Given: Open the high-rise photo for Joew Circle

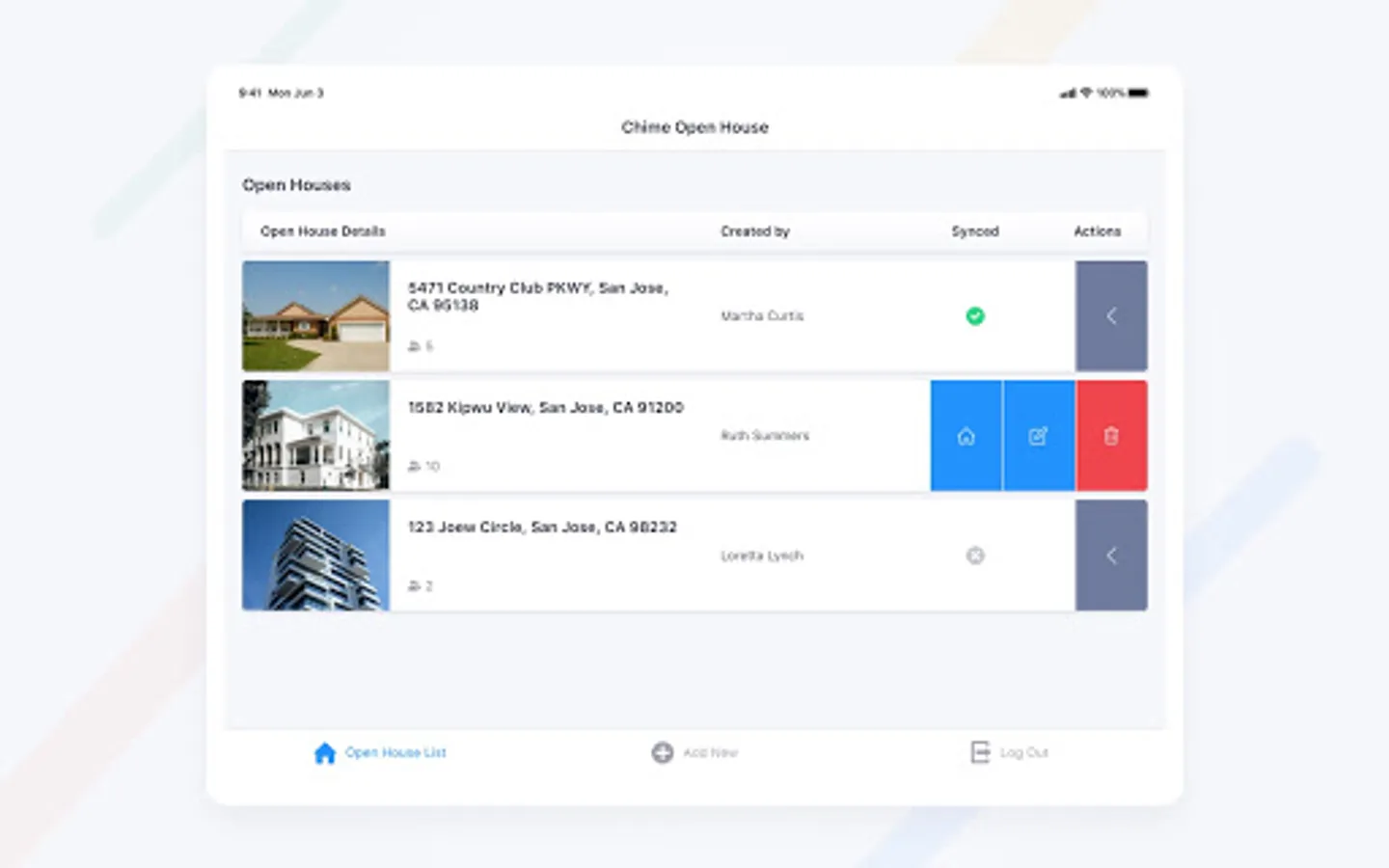Looking at the screenshot, I should (x=316, y=556).
